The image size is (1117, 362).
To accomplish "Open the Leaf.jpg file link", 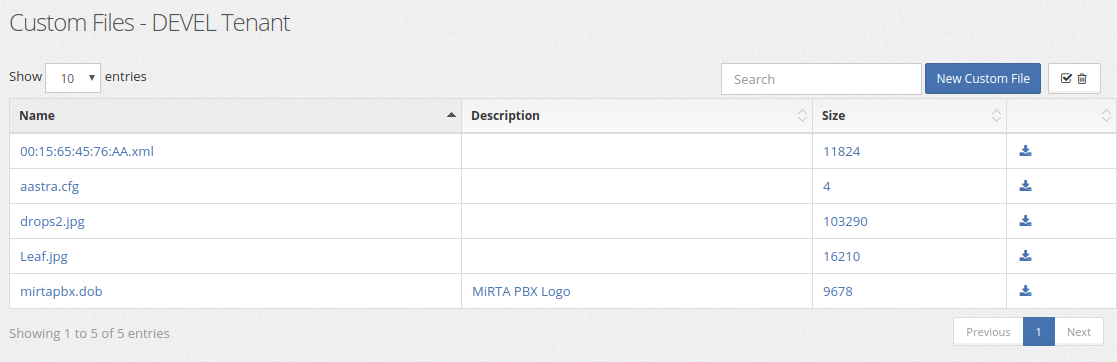I will pyautogui.click(x=43, y=257).
